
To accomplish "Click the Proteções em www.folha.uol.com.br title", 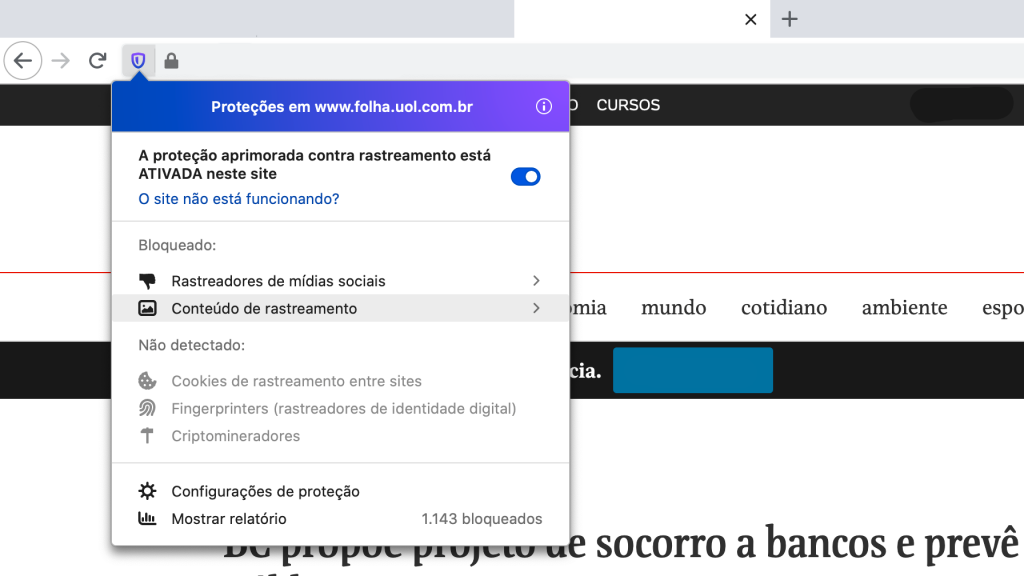I will coord(342,106).
